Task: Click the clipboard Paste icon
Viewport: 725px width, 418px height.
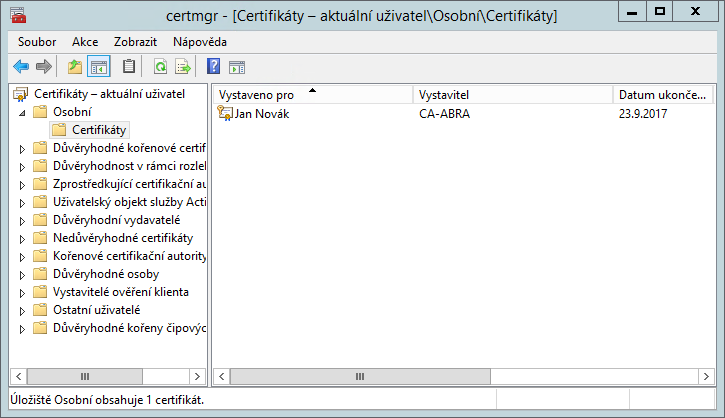Action: [x=128, y=67]
